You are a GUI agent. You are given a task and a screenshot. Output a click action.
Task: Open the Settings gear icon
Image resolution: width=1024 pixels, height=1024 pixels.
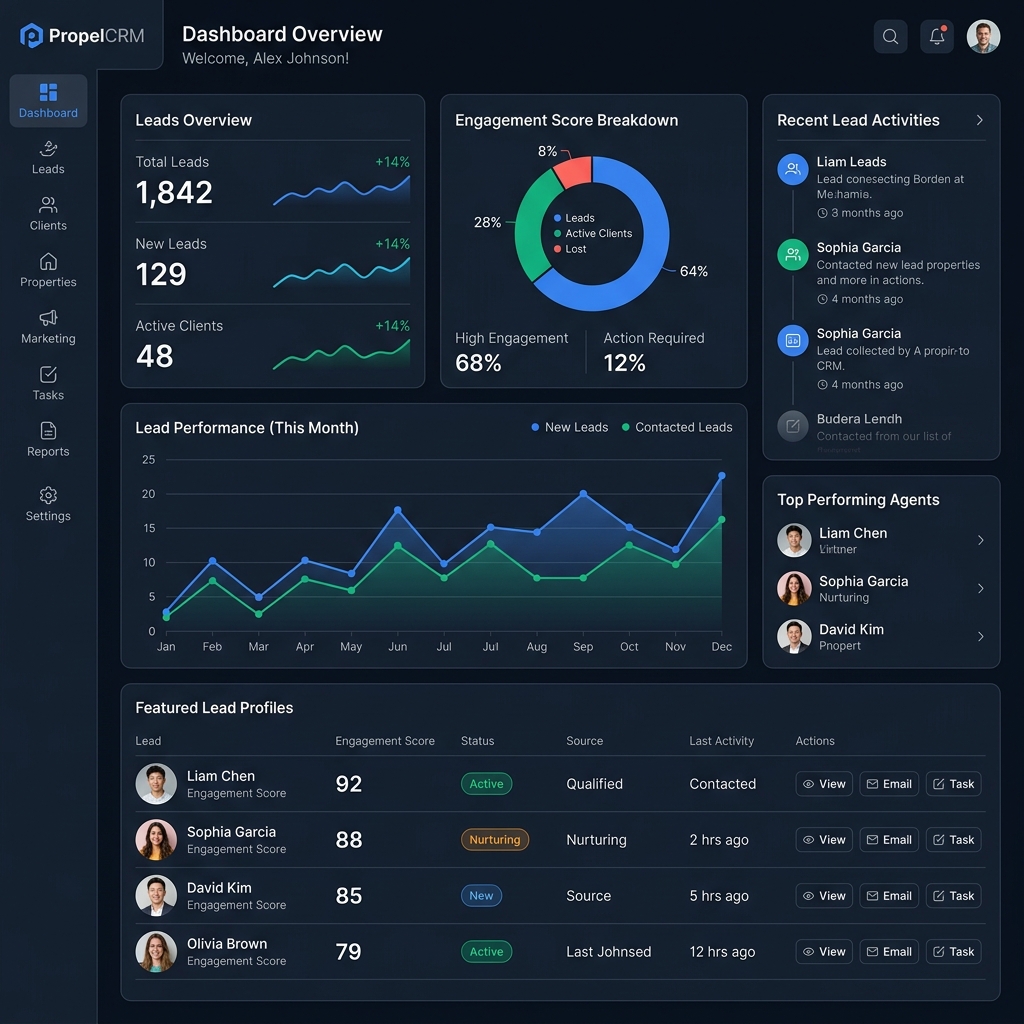[x=48, y=496]
